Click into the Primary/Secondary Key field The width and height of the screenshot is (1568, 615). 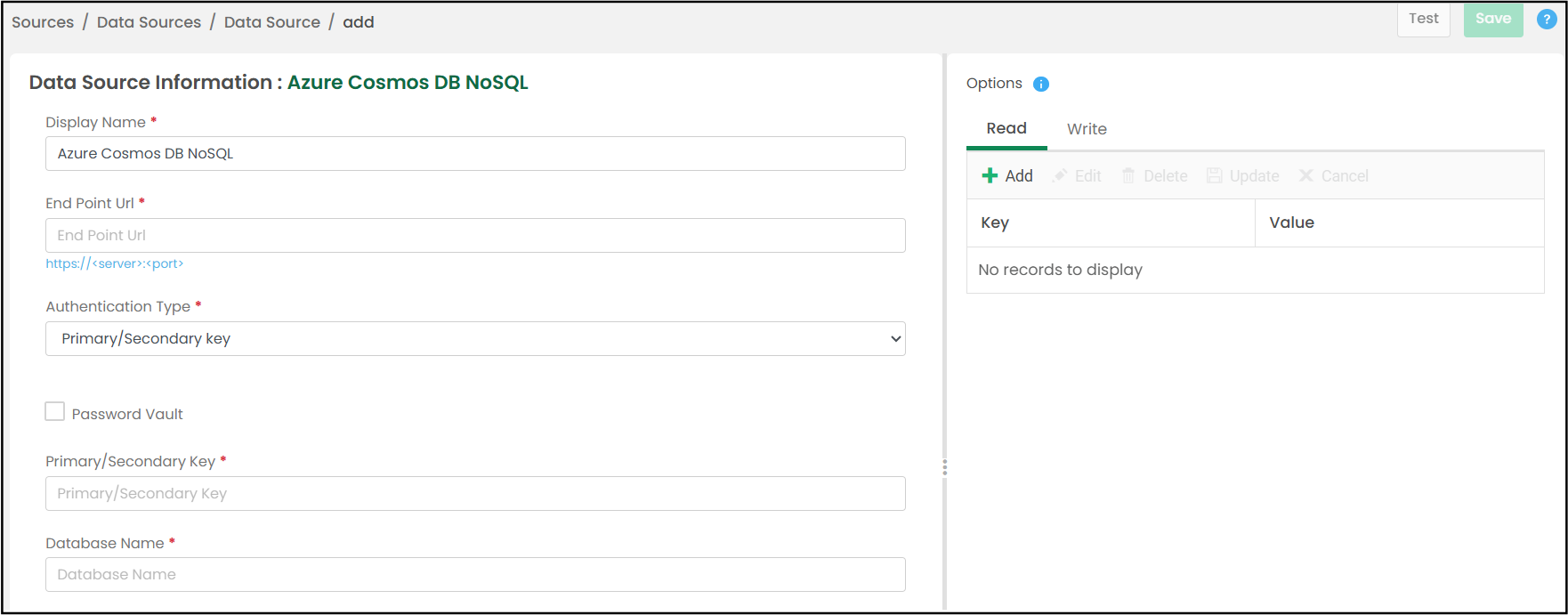point(475,493)
